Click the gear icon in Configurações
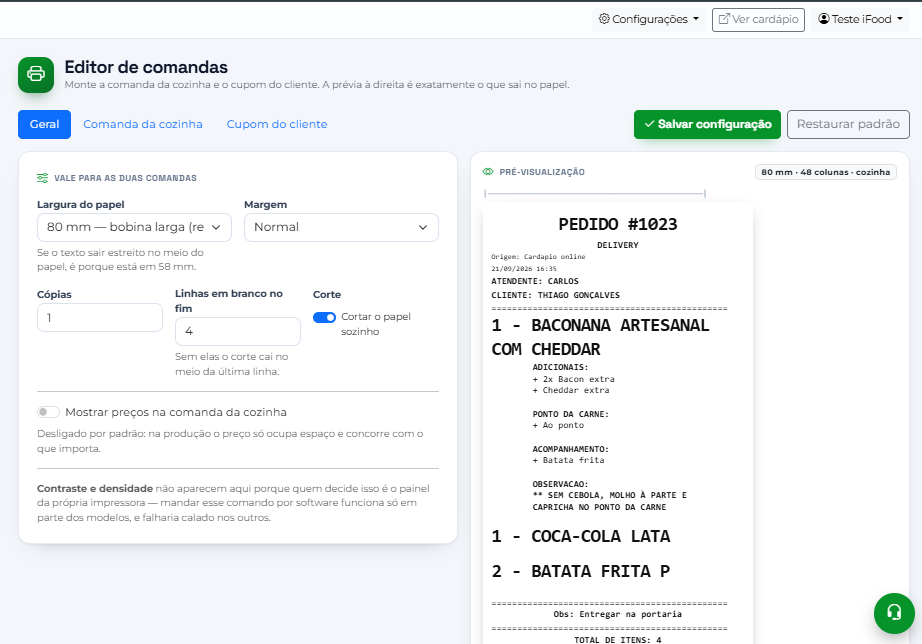 604,19
